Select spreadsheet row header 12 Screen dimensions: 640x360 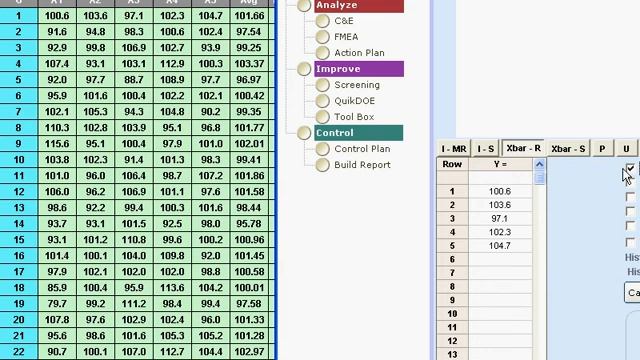(x=18, y=192)
